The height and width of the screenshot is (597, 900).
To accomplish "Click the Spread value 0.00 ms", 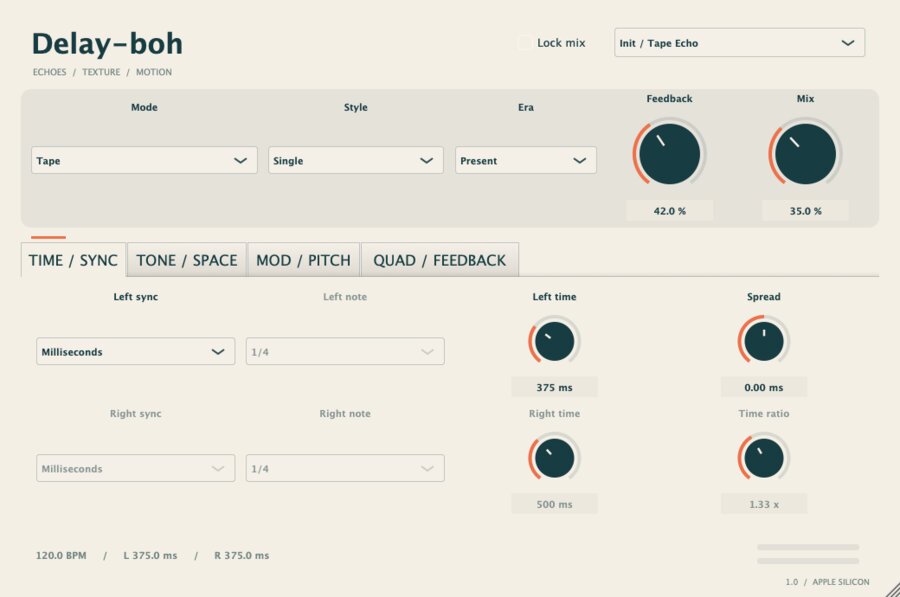I will pyautogui.click(x=764, y=387).
